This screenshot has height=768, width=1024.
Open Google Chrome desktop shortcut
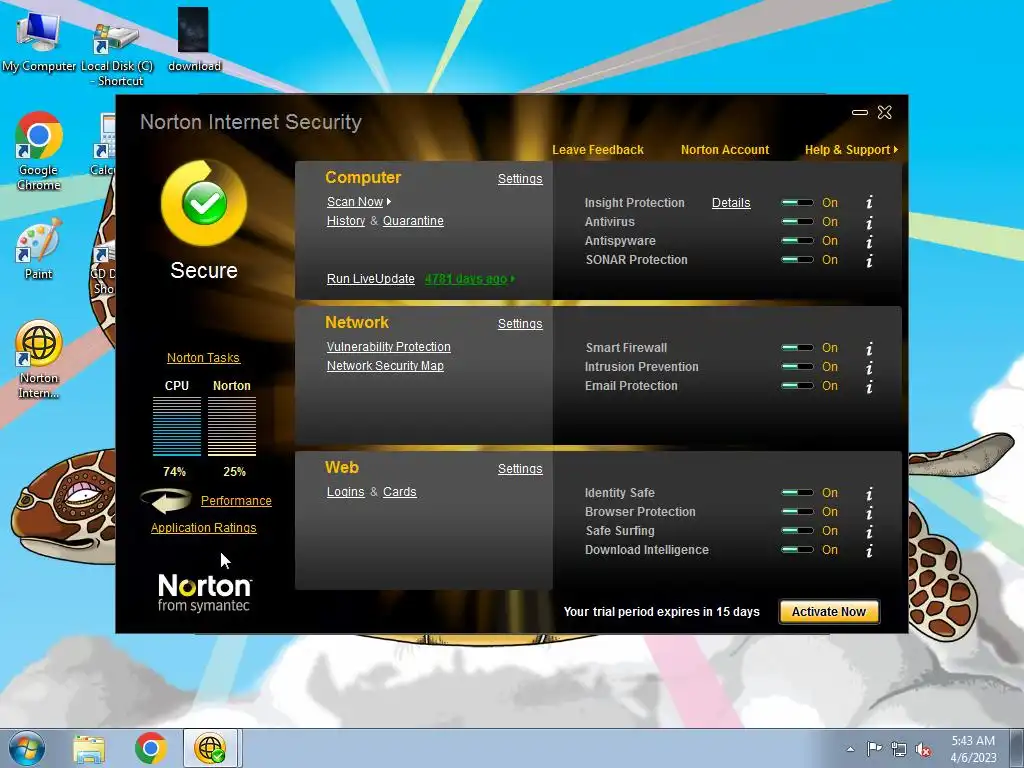(39, 151)
